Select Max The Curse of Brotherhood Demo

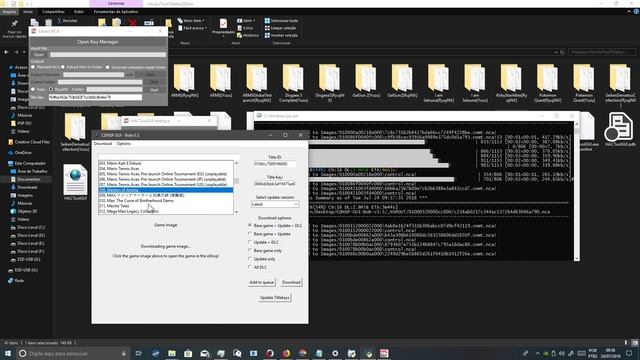(166, 201)
